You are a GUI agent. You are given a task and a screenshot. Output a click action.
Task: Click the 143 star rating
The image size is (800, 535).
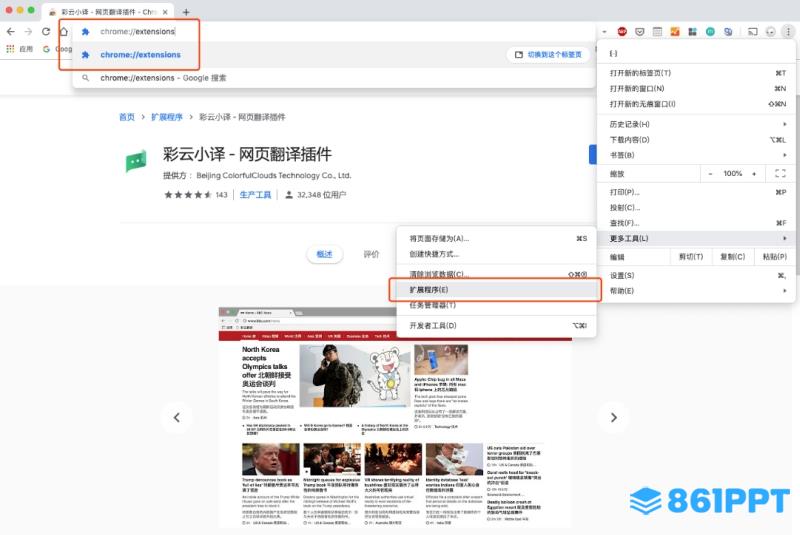[195, 195]
